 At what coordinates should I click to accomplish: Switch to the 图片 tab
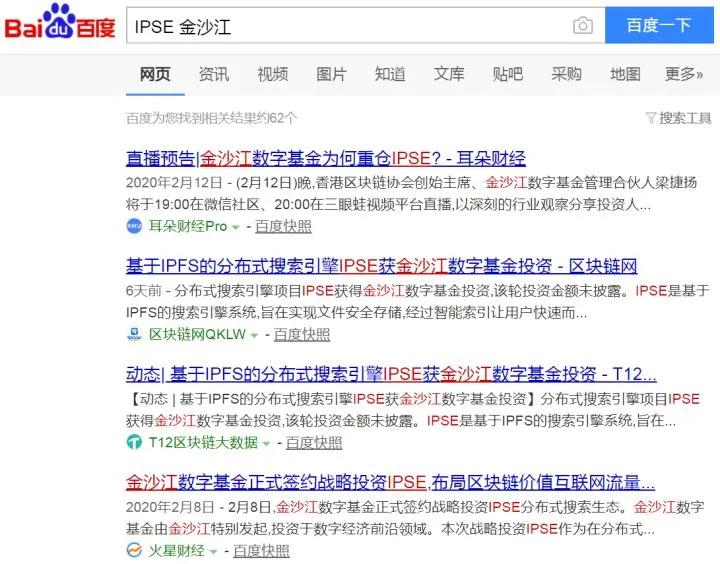point(331,74)
